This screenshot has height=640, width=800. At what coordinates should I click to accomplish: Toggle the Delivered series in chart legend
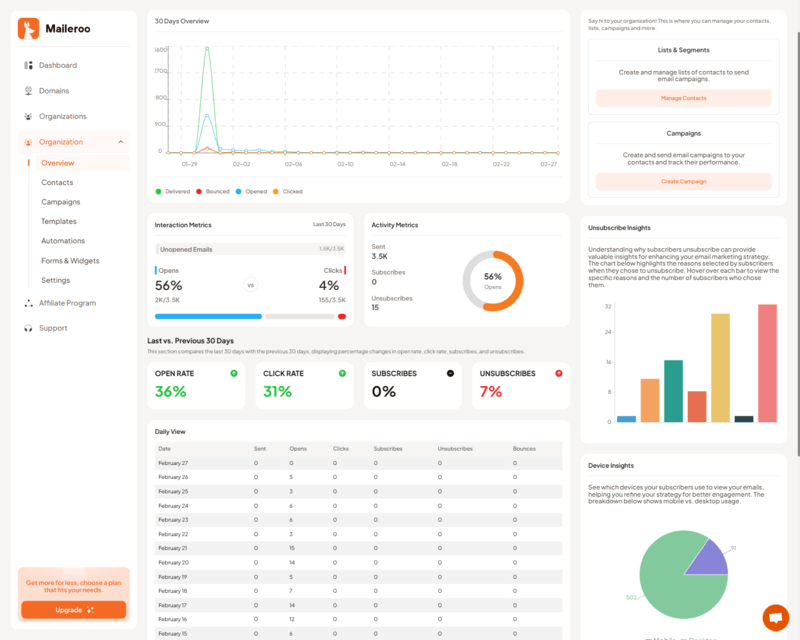coord(172,191)
